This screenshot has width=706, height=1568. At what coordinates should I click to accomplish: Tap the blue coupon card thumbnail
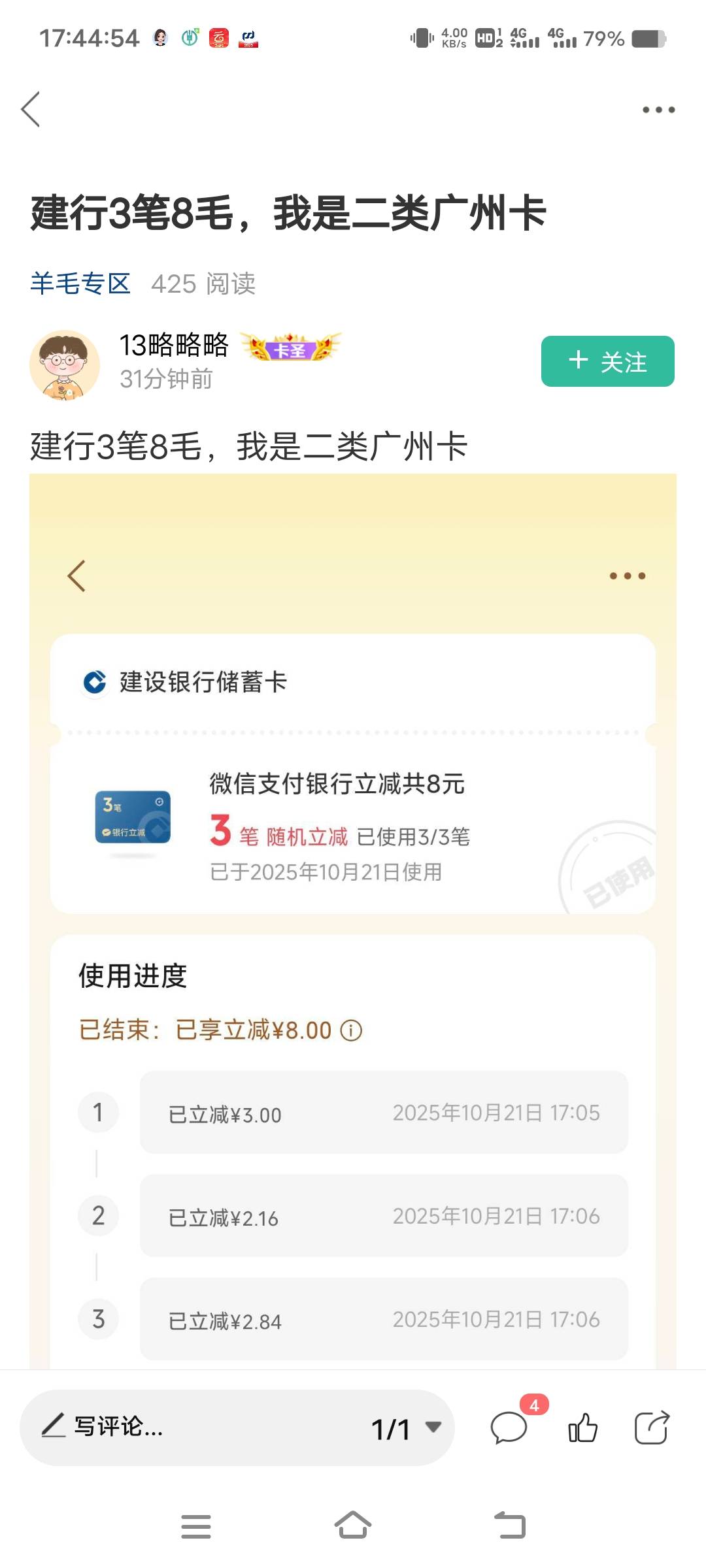(133, 817)
